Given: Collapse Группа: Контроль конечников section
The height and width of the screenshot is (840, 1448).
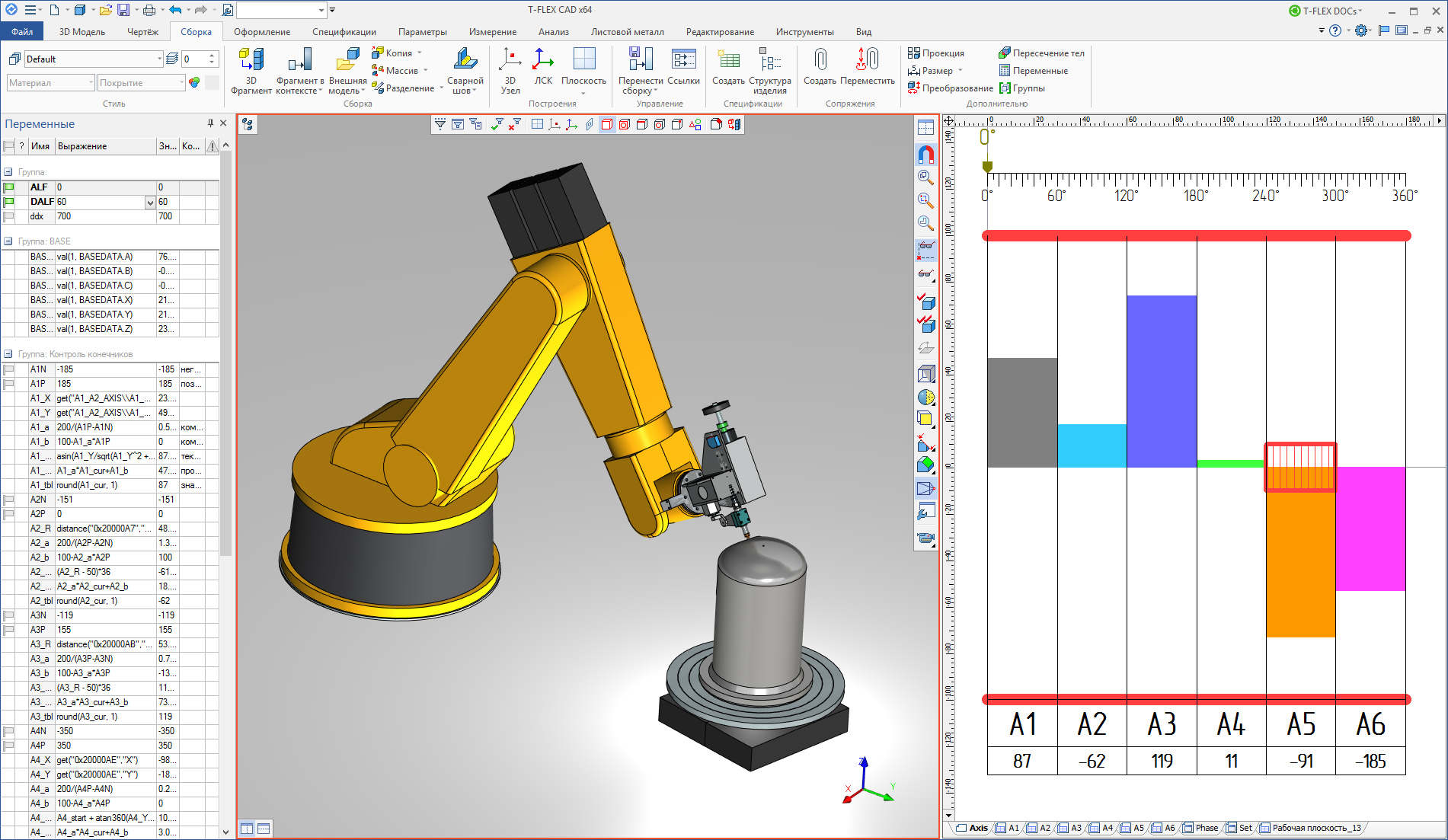Looking at the screenshot, I should click(8, 354).
